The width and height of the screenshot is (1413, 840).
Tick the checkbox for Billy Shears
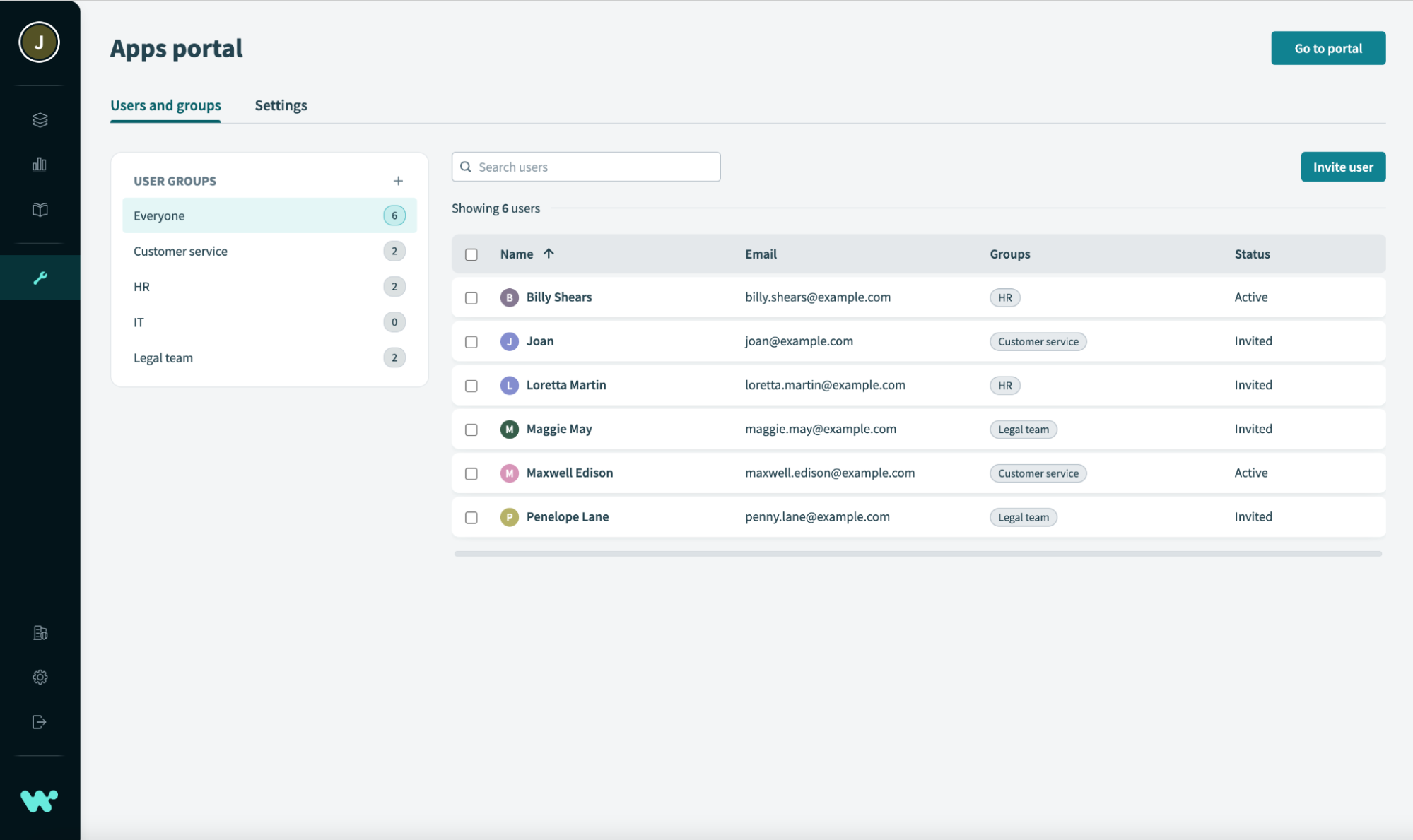(x=471, y=298)
